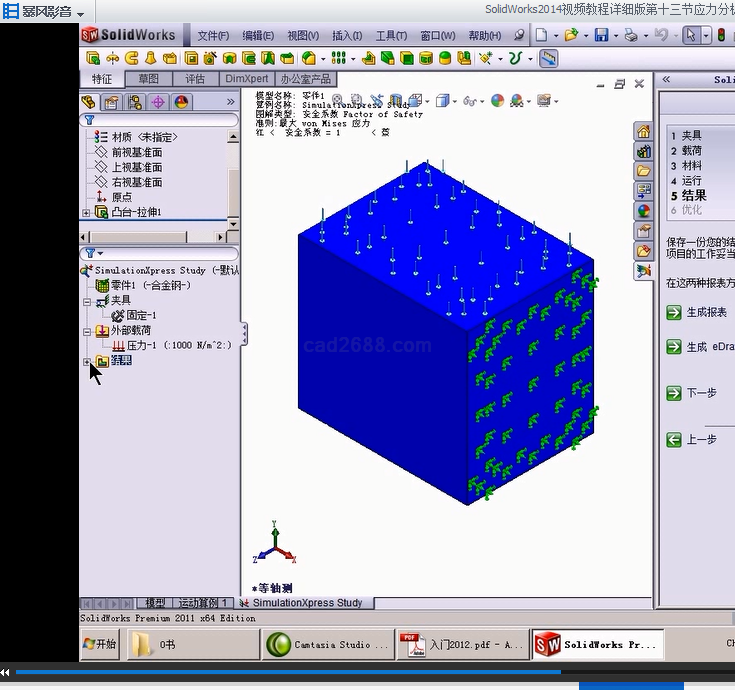Viewport: 735px width, 690px height.
Task: Open the Design Library icon in task pane
Action: (x=643, y=152)
